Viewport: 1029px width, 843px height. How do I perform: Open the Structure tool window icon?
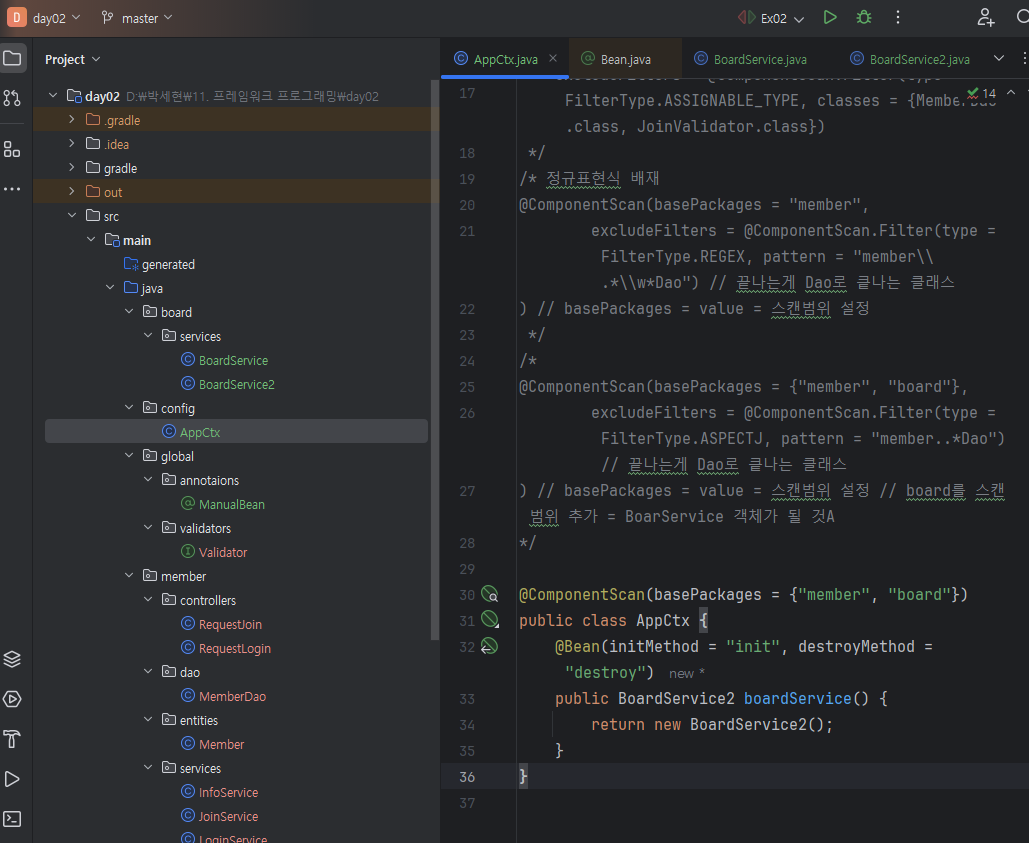point(12,149)
